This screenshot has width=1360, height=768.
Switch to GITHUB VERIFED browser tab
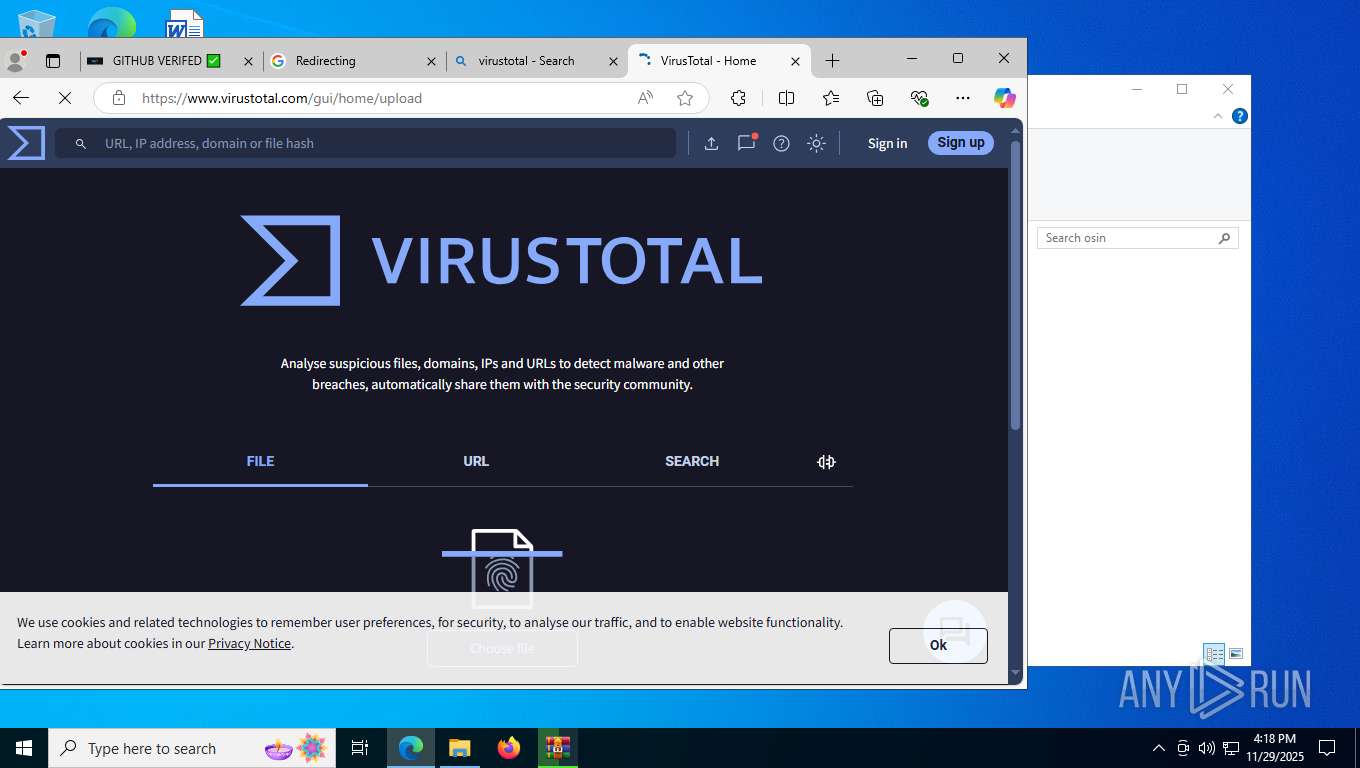click(155, 61)
